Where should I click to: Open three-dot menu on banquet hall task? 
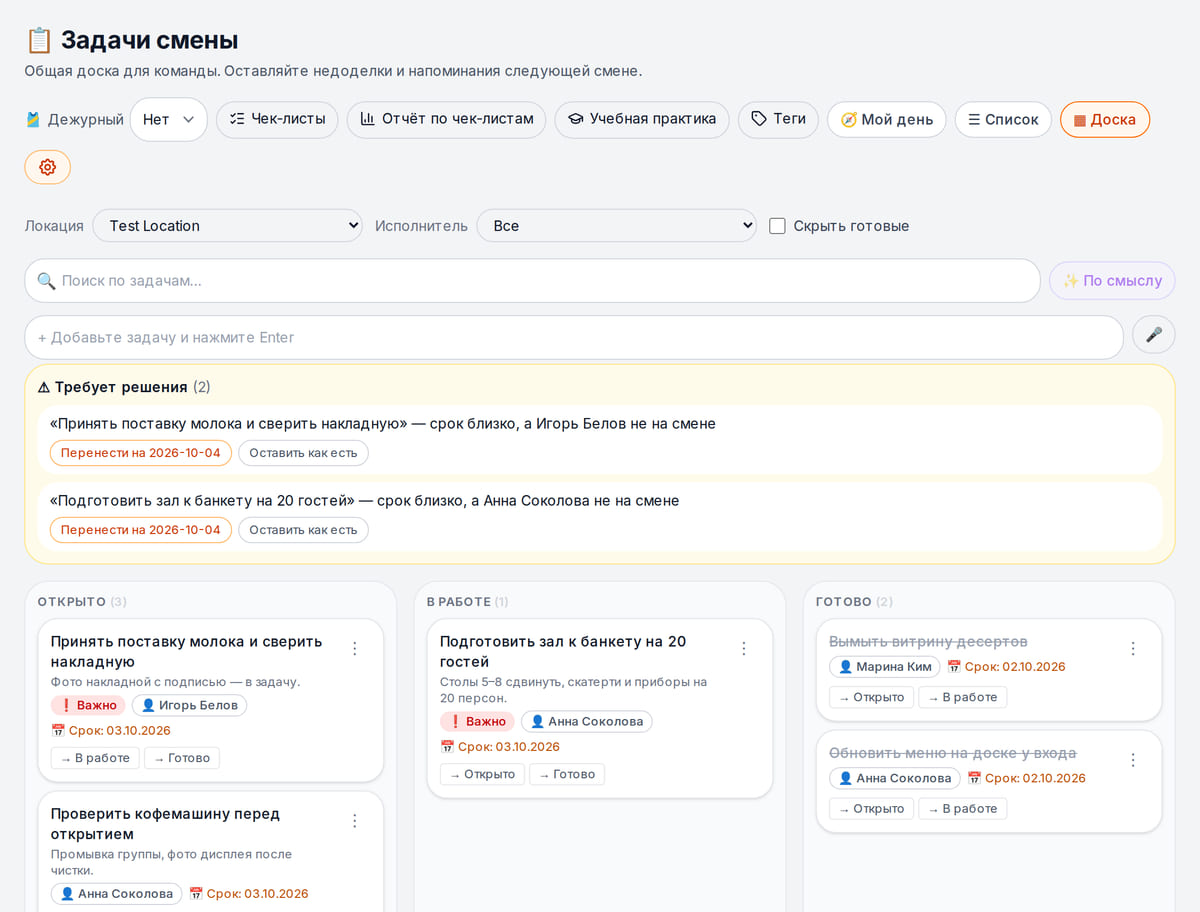tap(743, 648)
